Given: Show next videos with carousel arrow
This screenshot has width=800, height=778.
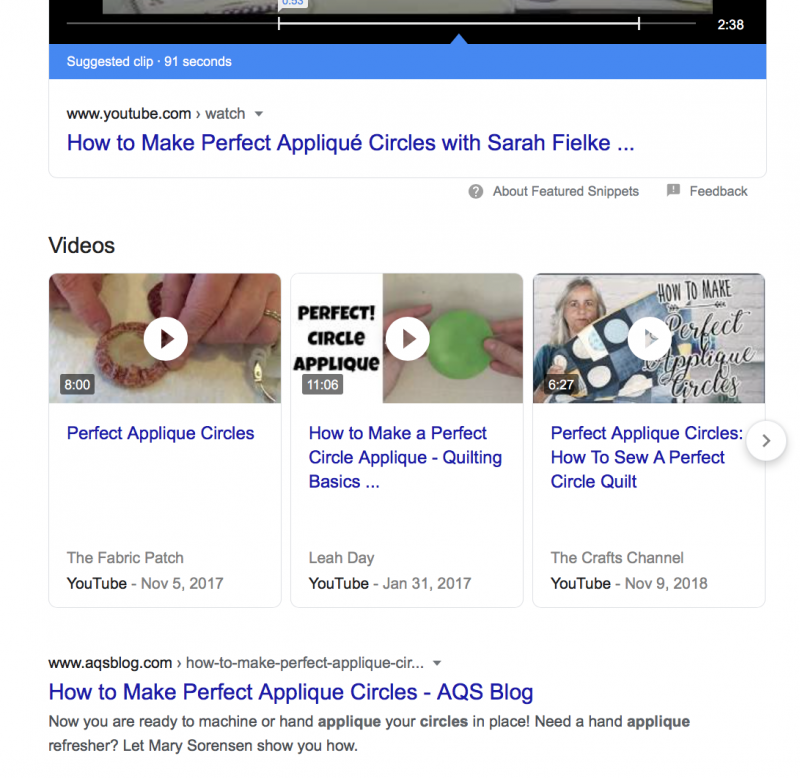Looking at the screenshot, I should click(766, 440).
